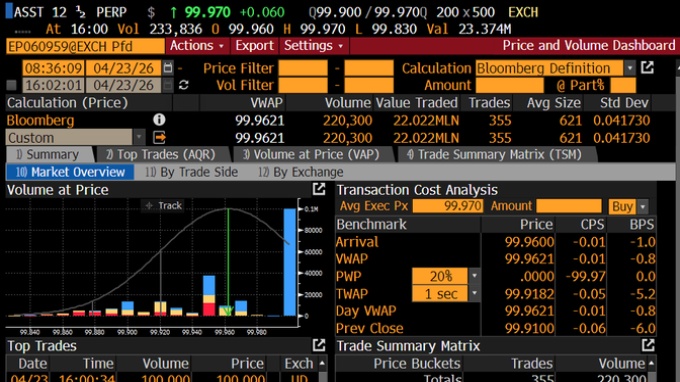Click the Export button
Viewport: 680px width, 382px height.
pyautogui.click(x=255, y=46)
